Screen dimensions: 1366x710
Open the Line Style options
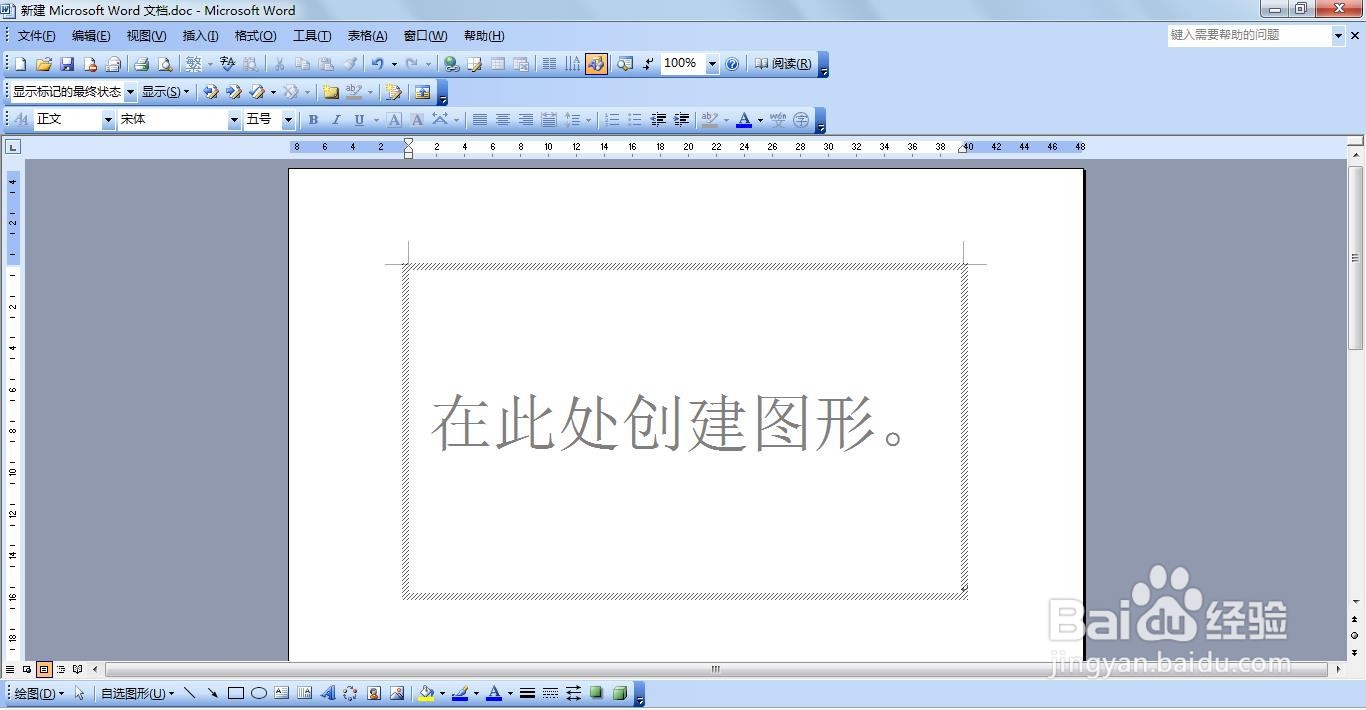(527, 693)
